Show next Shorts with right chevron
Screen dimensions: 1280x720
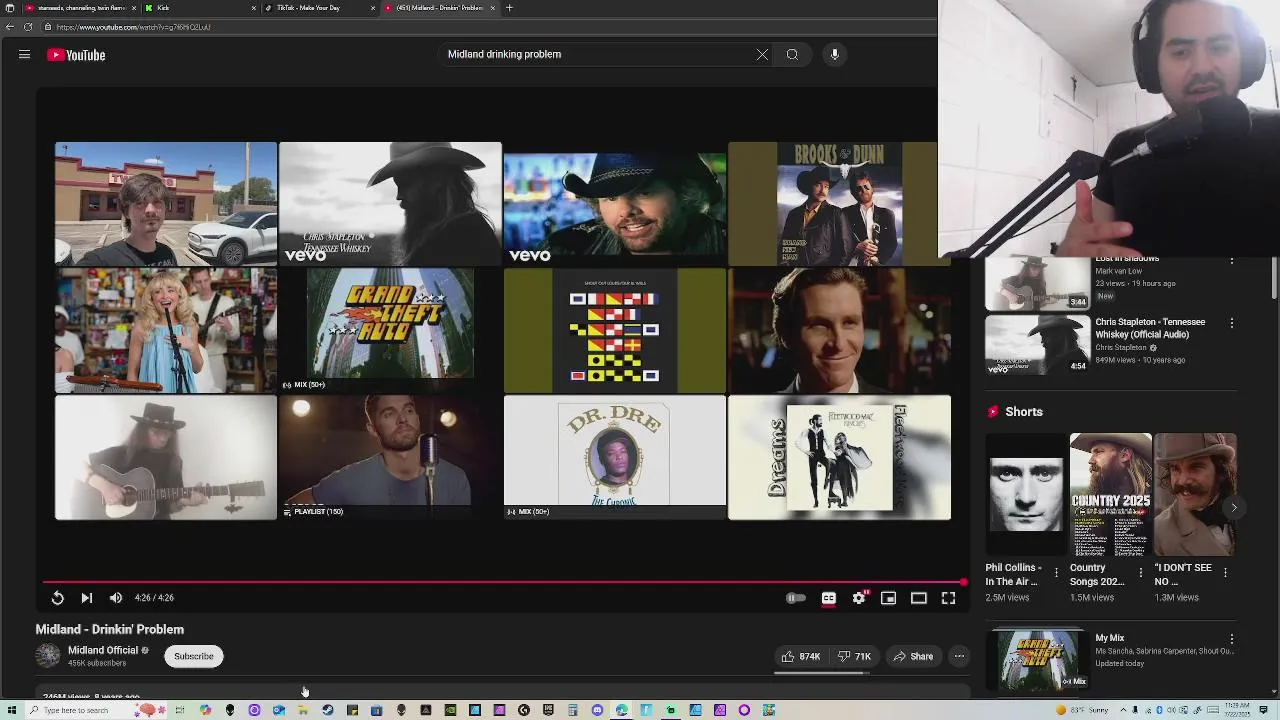[1234, 508]
